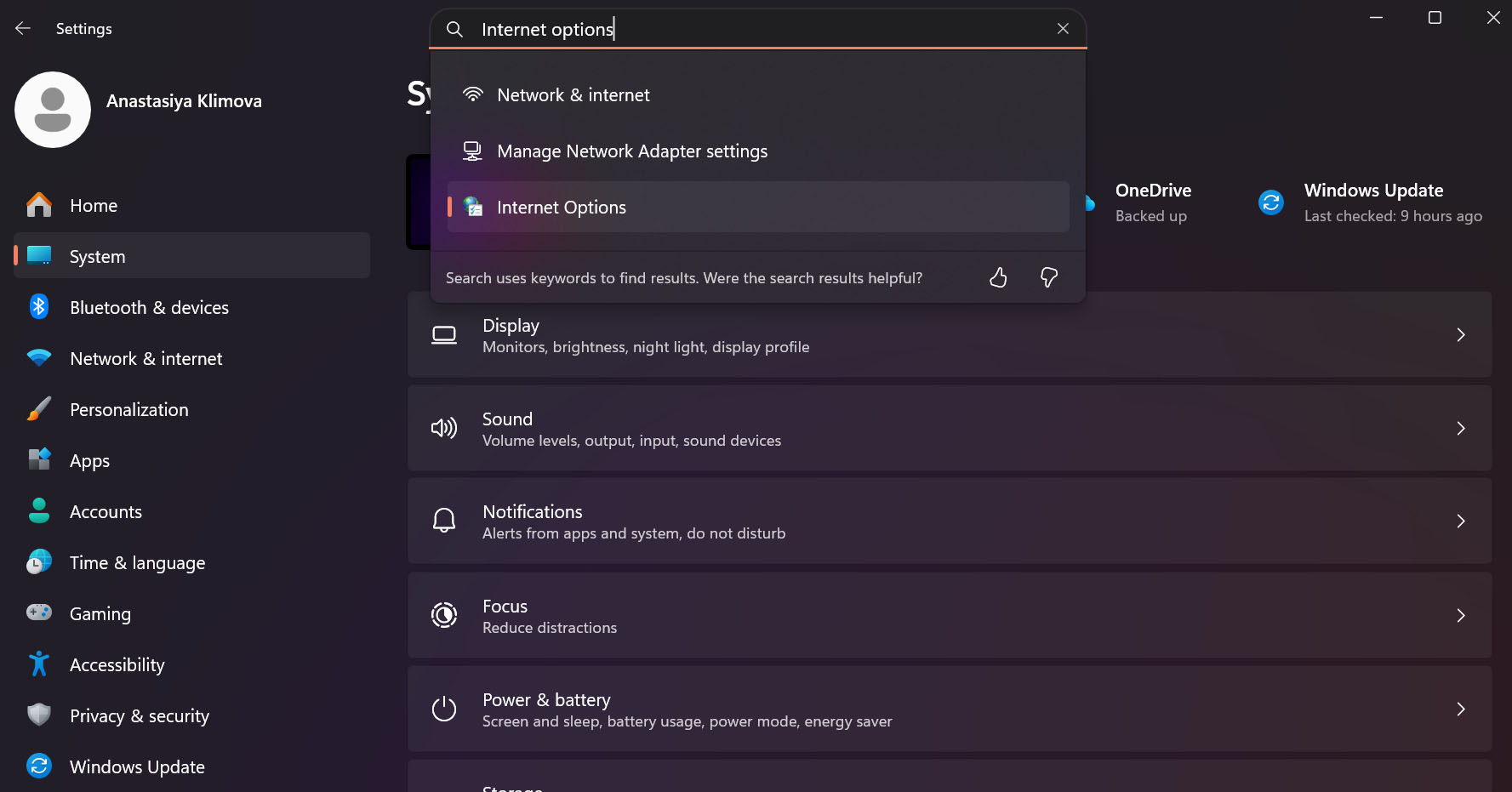Click the Notifications bell icon
Viewport: 1512px width, 792px height.
[444, 521]
